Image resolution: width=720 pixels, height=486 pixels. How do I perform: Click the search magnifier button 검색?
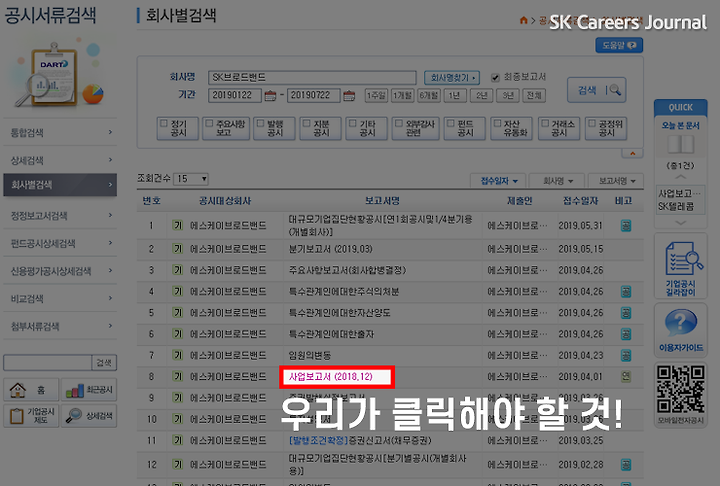[x=596, y=90]
